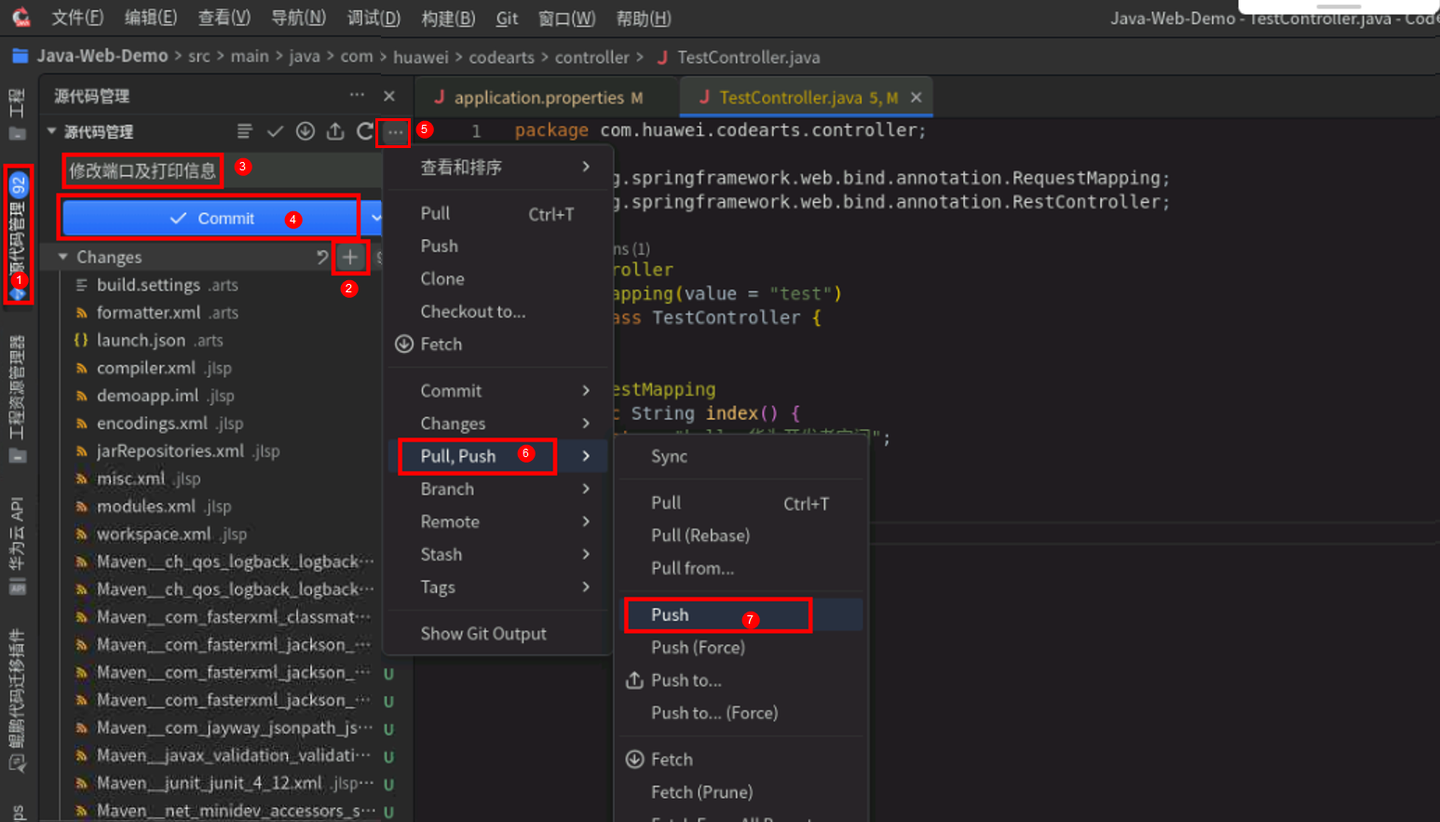The height and width of the screenshot is (822, 1440).
Task: Click the Commit checkmark icon in toolbar
Action: pos(275,130)
